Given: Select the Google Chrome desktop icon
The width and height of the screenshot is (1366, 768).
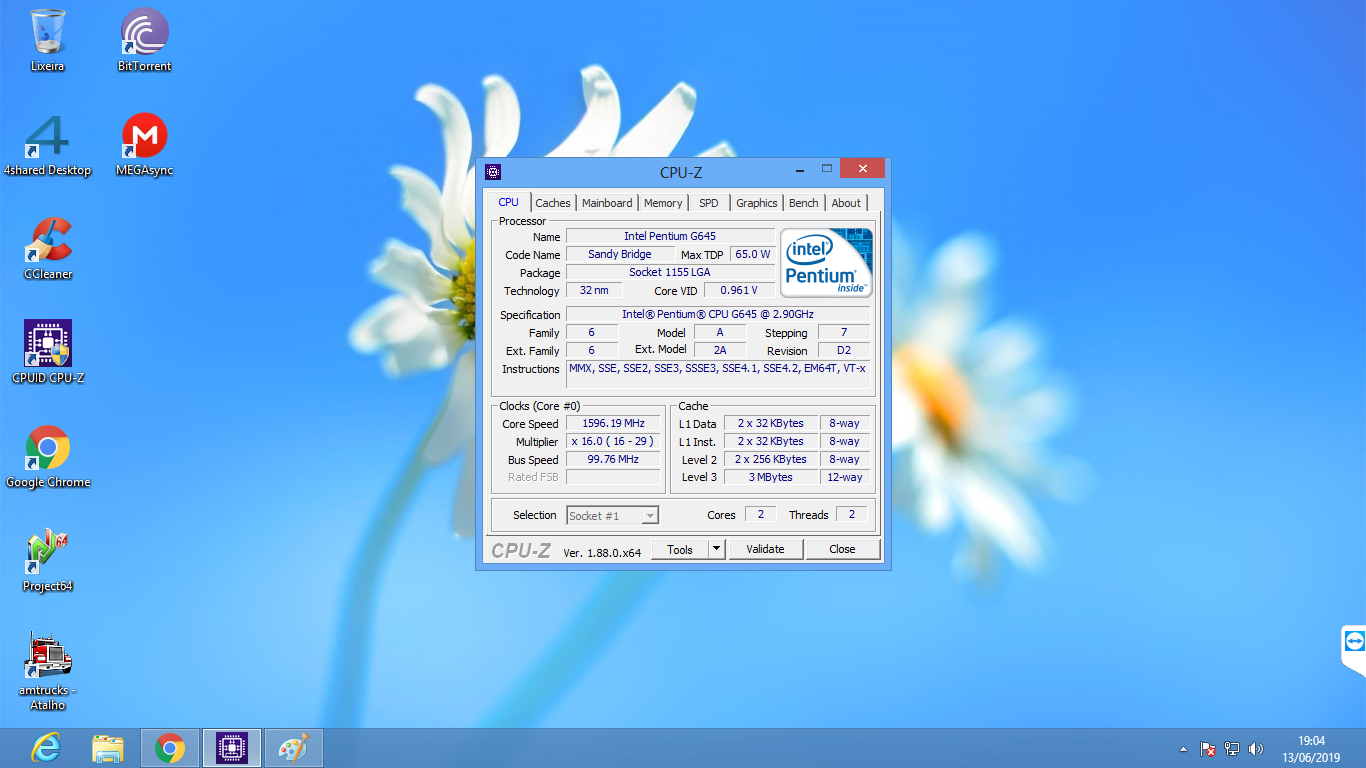Looking at the screenshot, I should pyautogui.click(x=47, y=457).
